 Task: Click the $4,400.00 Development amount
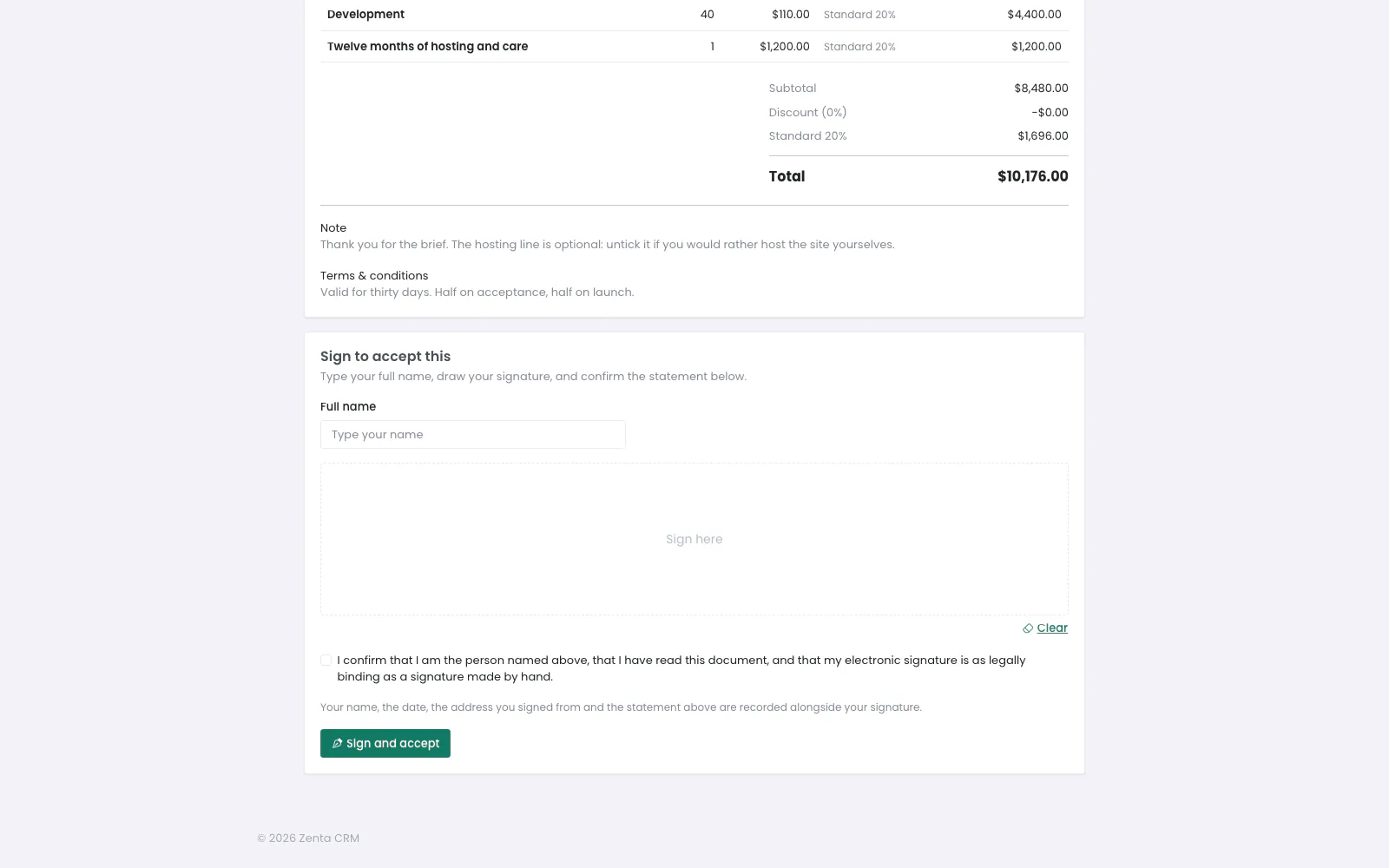click(x=1034, y=15)
